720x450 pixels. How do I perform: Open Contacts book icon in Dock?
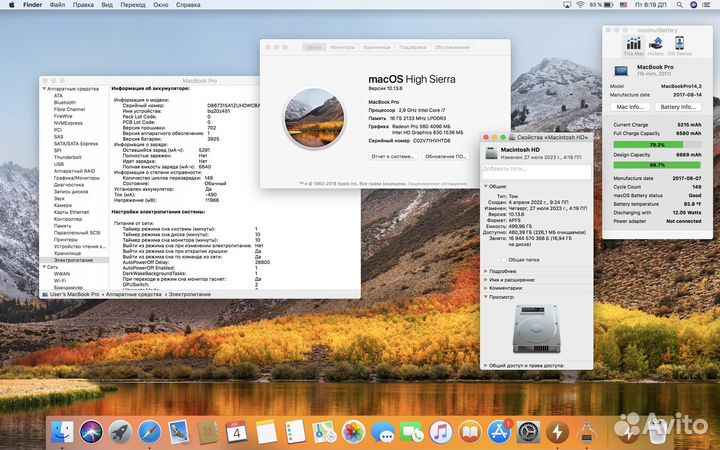[208, 432]
